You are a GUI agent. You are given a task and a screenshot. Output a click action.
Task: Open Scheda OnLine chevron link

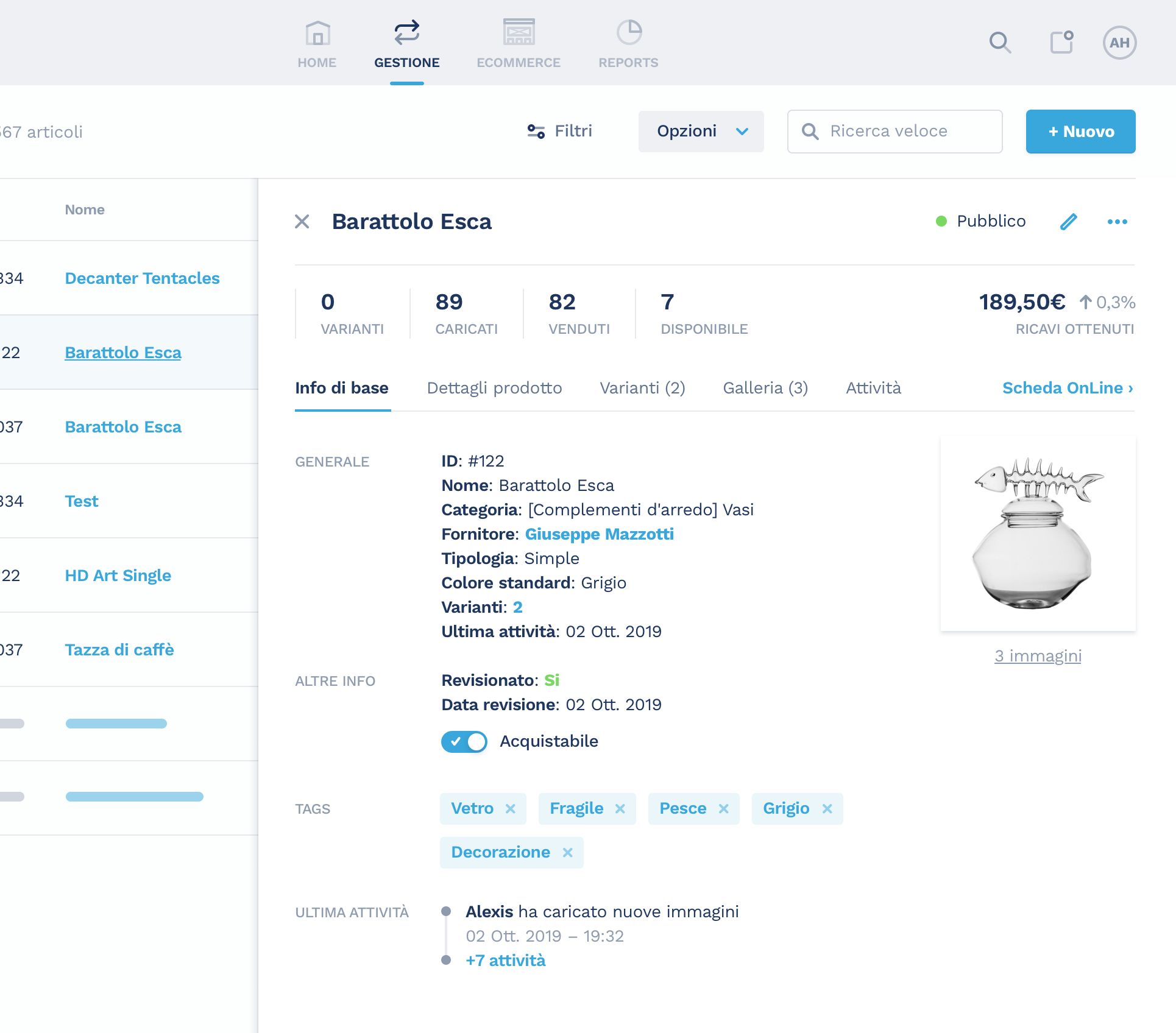click(x=1068, y=388)
